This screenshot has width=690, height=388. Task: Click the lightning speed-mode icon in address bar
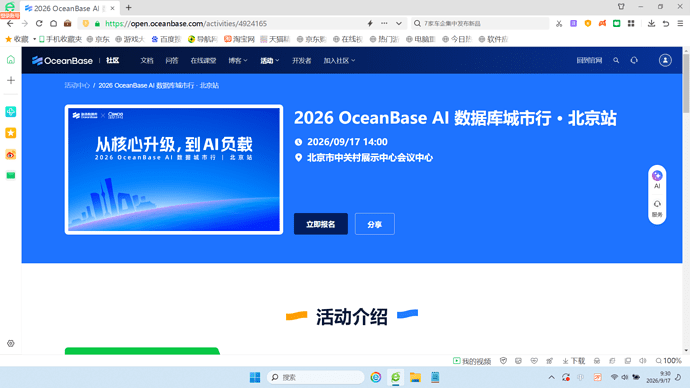pos(370,23)
